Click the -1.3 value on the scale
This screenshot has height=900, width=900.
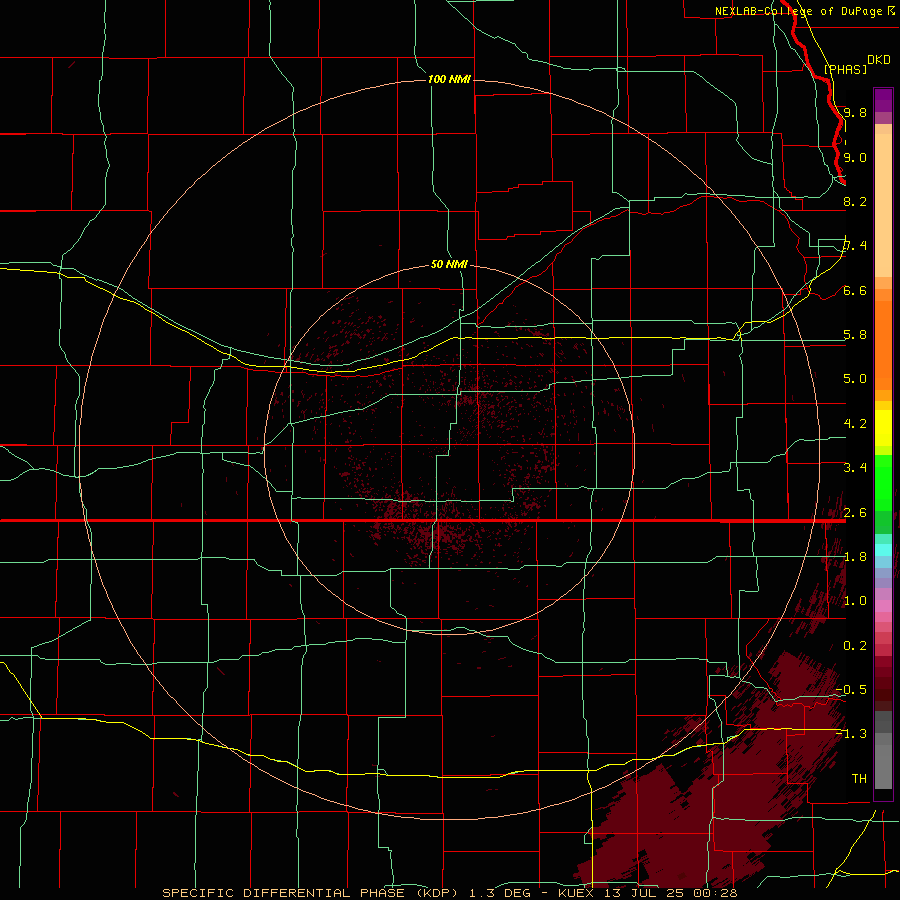851,734
